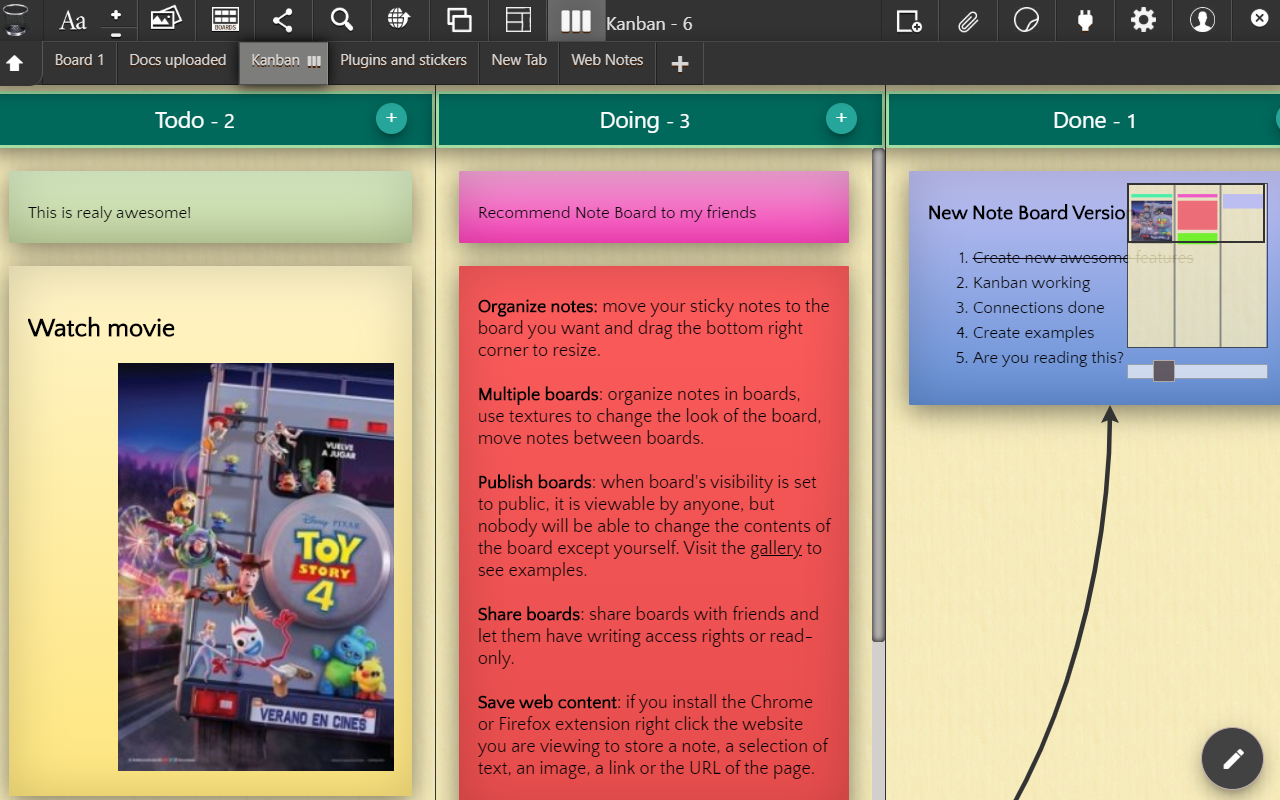Click the Toy Story 4 poster thumbnail

click(256, 566)
